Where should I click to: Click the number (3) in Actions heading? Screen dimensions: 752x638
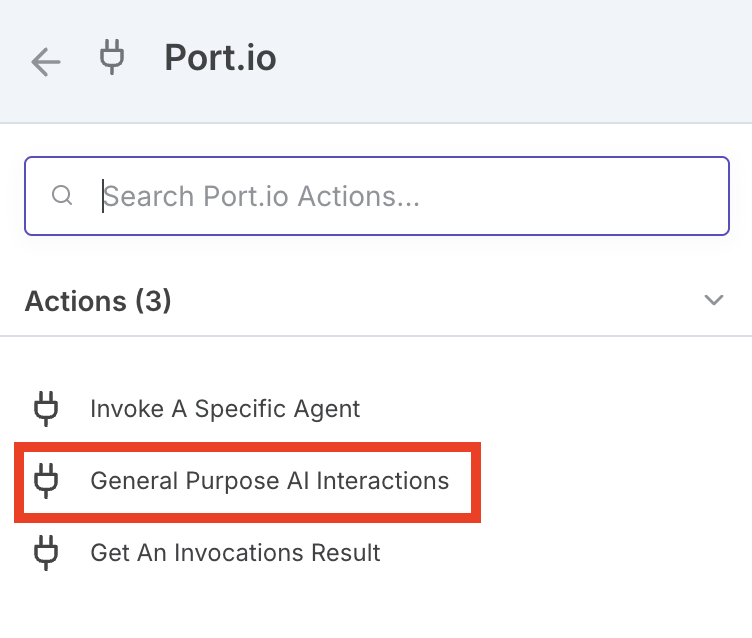153,300
